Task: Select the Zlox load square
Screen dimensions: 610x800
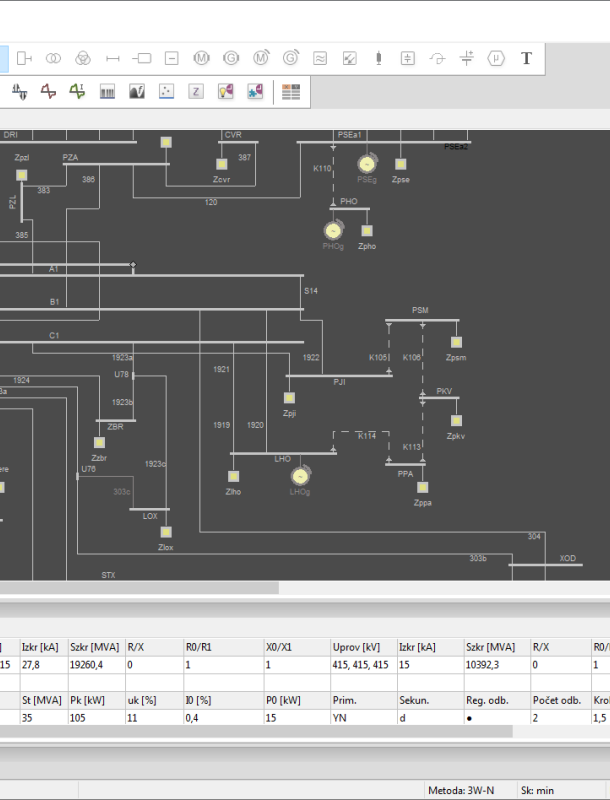Action: [166, 532]
